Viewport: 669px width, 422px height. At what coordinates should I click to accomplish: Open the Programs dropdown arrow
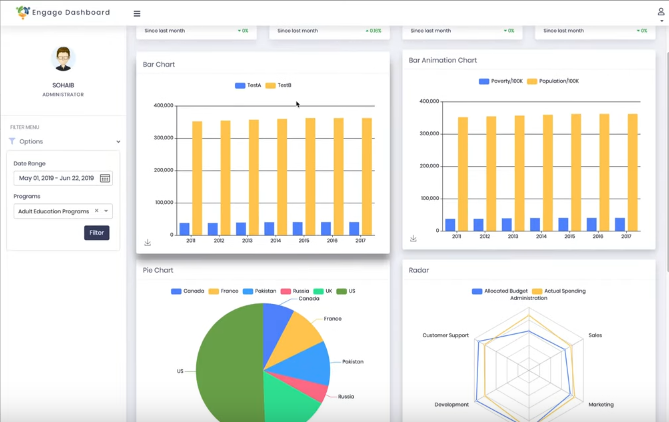(x=106, y=211)
